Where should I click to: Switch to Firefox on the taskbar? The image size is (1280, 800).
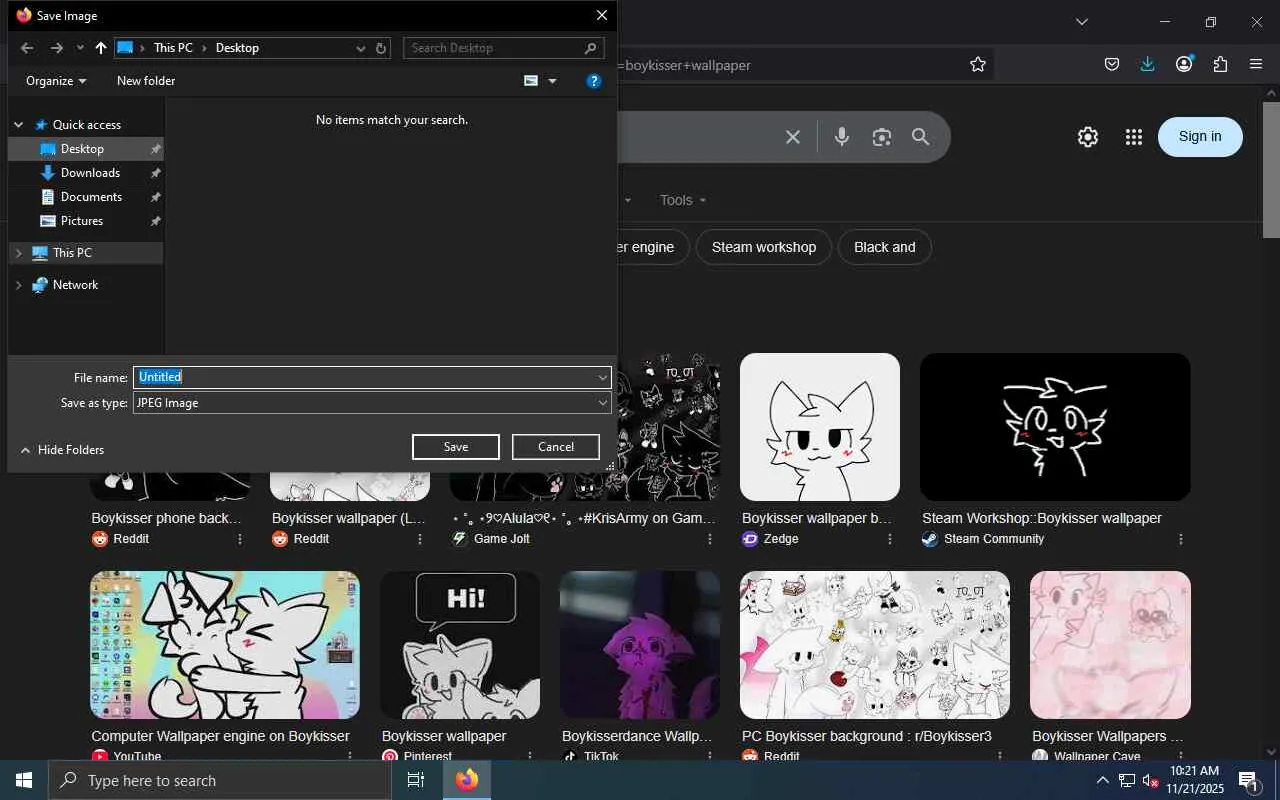(x=467, y=780)
